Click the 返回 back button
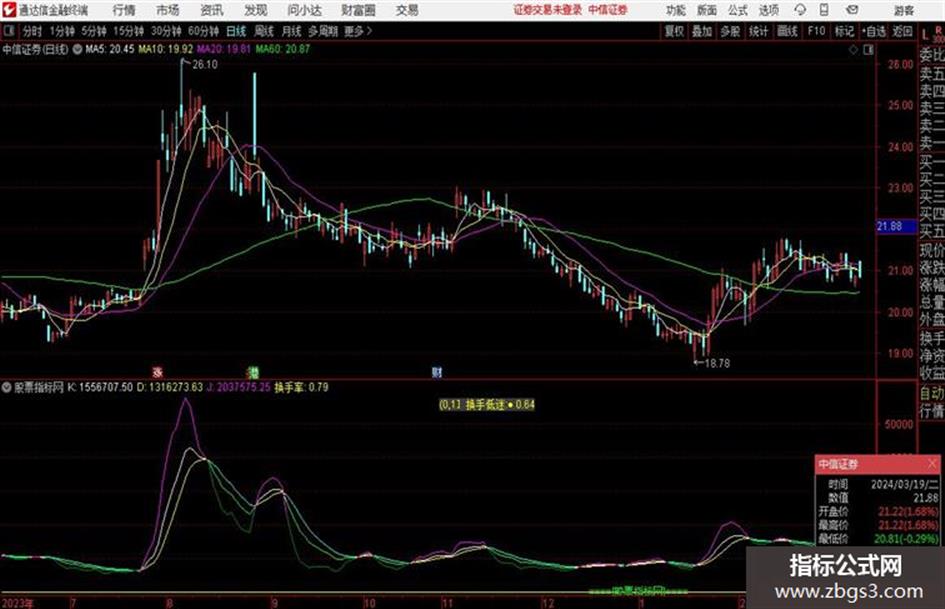 (903, 31)
